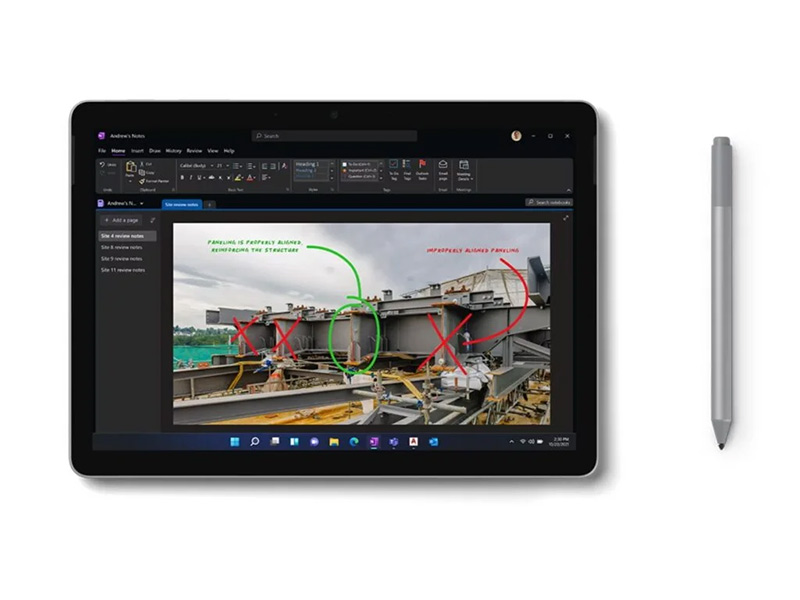This screenshot has width=800, height=600.
Task: Switch to the View ribbon tab
Action: point(213,151)
